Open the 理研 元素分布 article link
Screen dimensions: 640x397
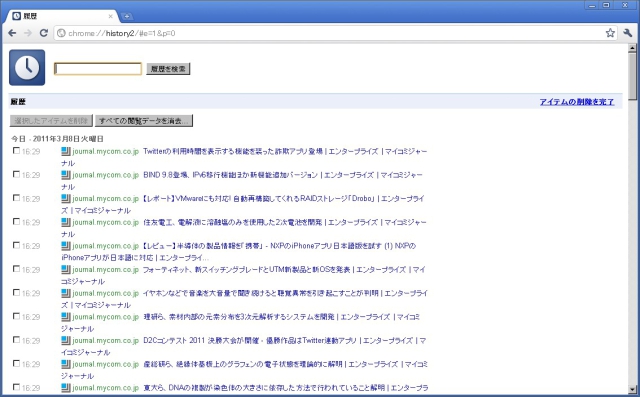coord(240,323)
